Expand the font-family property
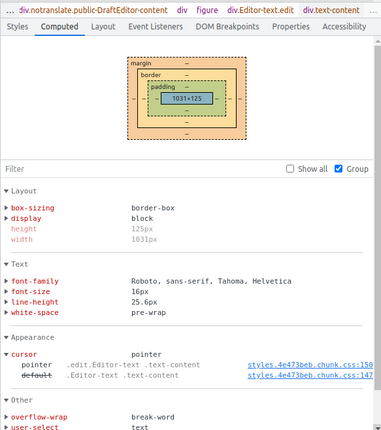The height and width of the screenshot is (430, 381). click(x=6, y=281)
